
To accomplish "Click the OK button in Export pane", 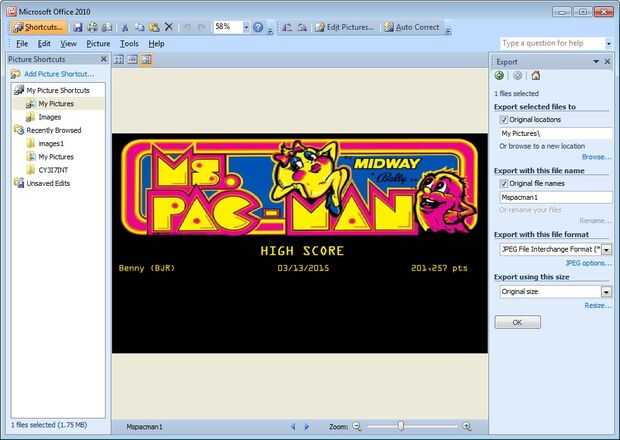I will (x=518, y=322).
